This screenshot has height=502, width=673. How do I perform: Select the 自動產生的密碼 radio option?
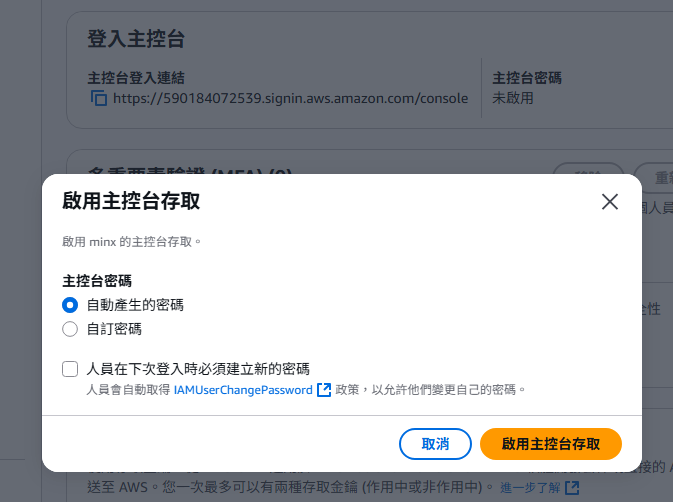[x=70, y=305]
